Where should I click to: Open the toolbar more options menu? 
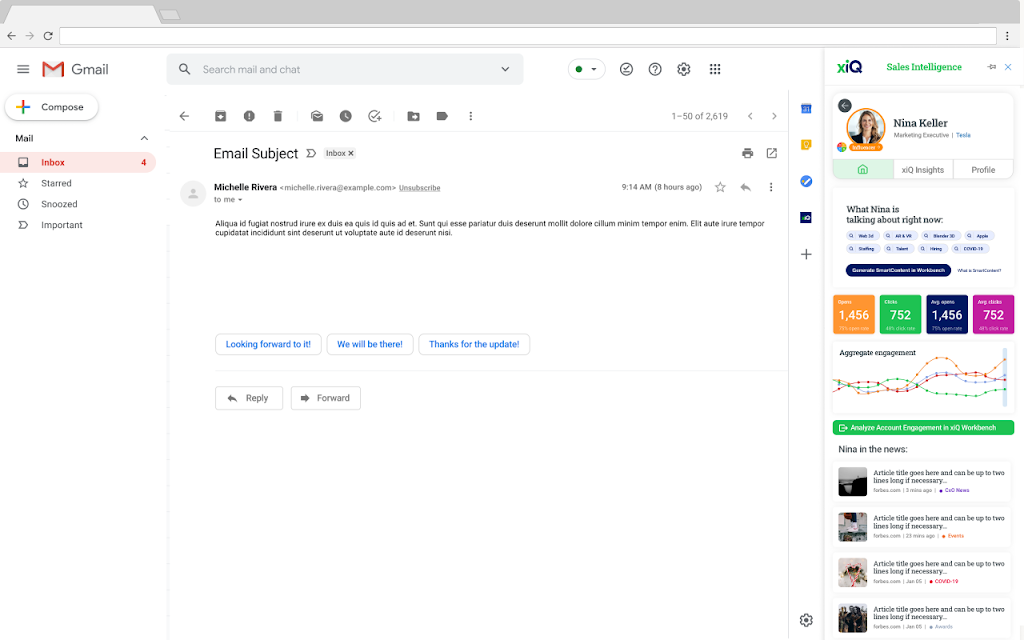tap(470, 116)
